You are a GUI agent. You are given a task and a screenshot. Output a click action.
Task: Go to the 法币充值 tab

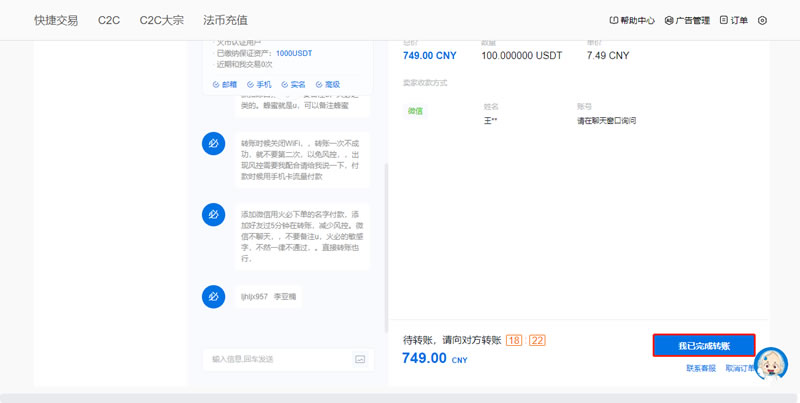pyautogui.click(x=225, y=20)
